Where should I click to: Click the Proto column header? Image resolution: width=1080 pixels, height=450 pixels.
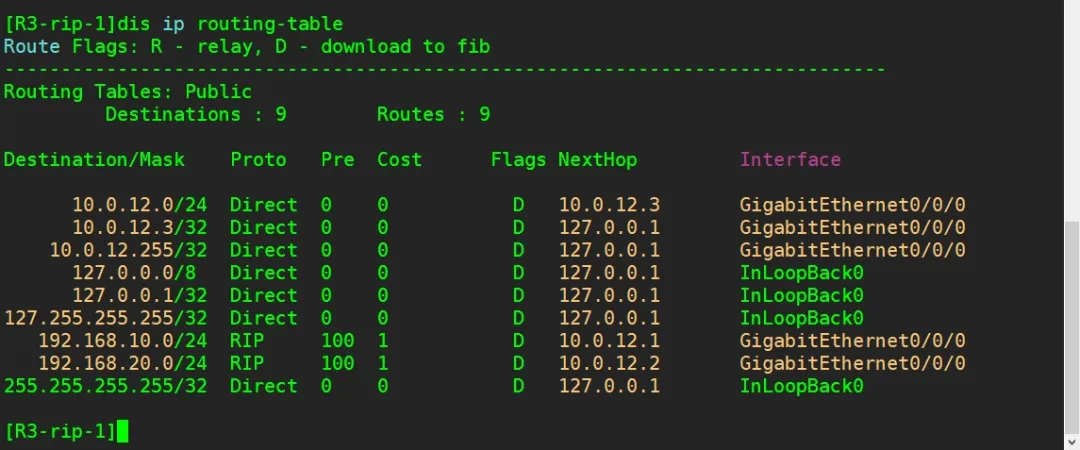coord(258,159)
